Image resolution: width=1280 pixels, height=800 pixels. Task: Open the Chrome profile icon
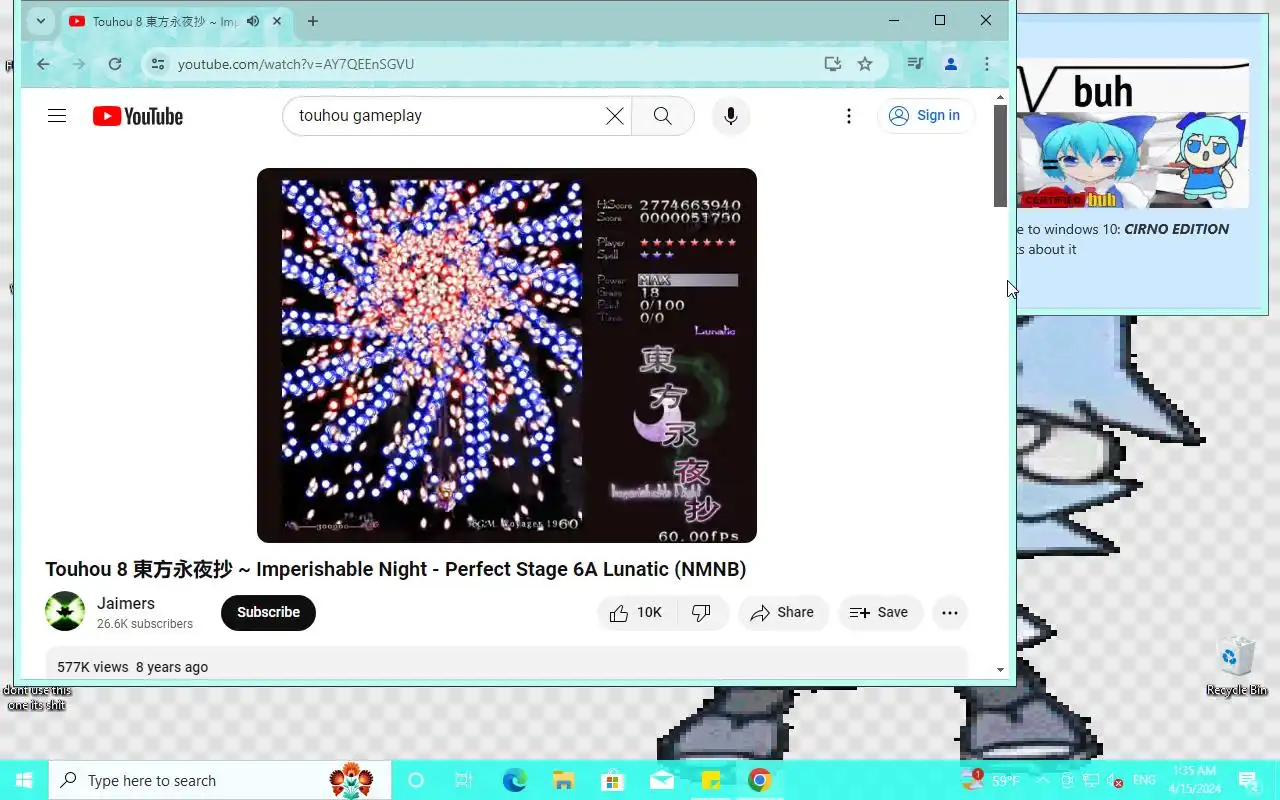950,64
